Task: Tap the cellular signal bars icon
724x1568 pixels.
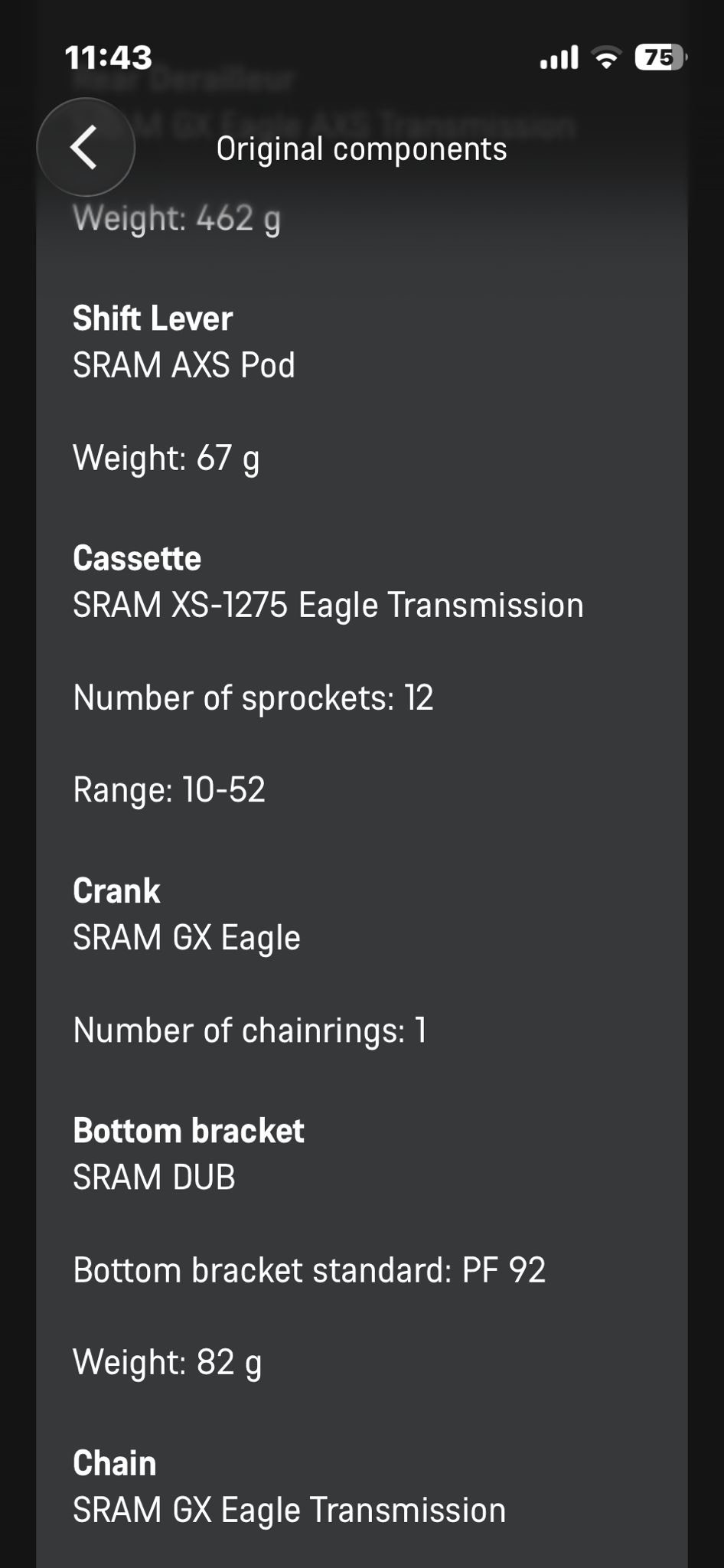Action: [559, 57]
